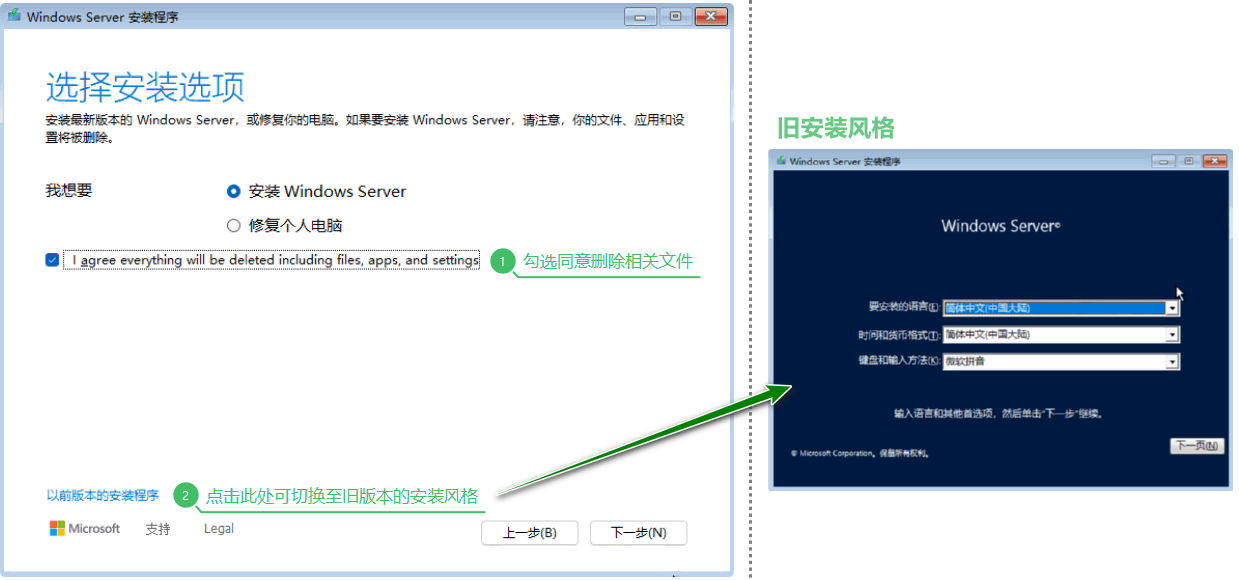The width and height of the screenshot is (1239, 580).
Task: Toggle the "I agree everything will be deleted" checkbox
Action: 52,260
